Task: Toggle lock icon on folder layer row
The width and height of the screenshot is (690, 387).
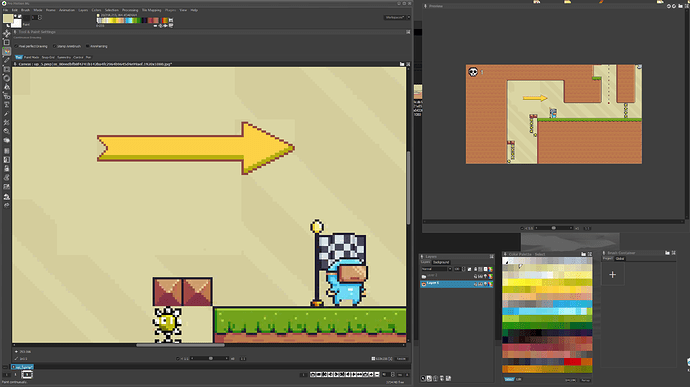Action: pos(475,276)
